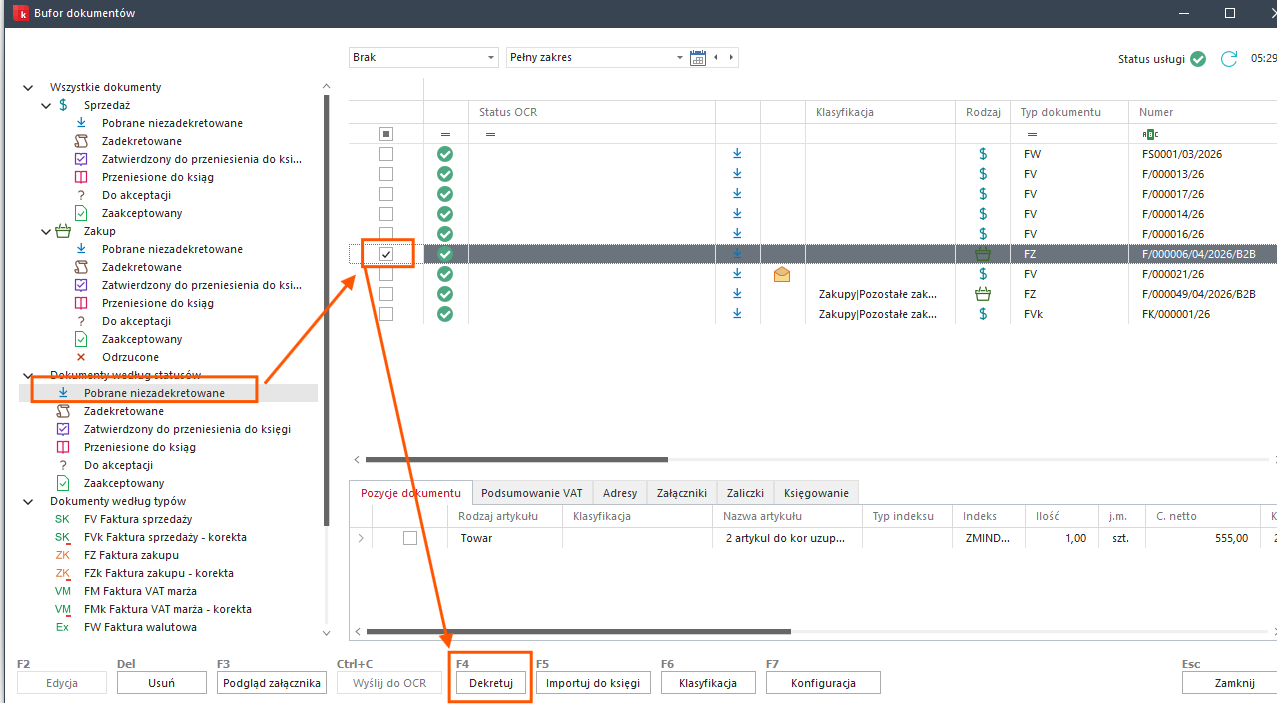Check the Towar item row checkbox
This screenshot has height=704, width=1277.
point(410,538)
